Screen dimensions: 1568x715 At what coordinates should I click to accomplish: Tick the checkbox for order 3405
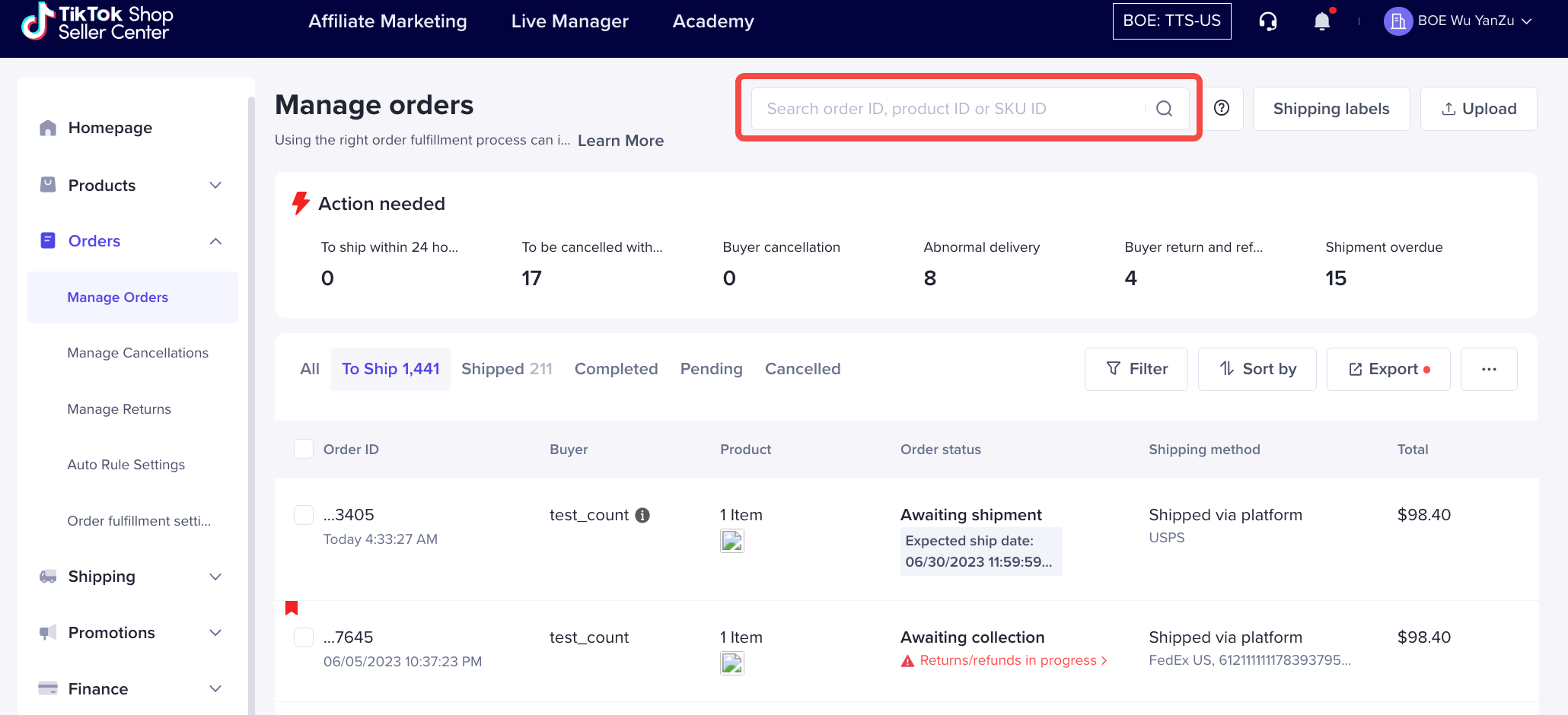click(304, 515)
